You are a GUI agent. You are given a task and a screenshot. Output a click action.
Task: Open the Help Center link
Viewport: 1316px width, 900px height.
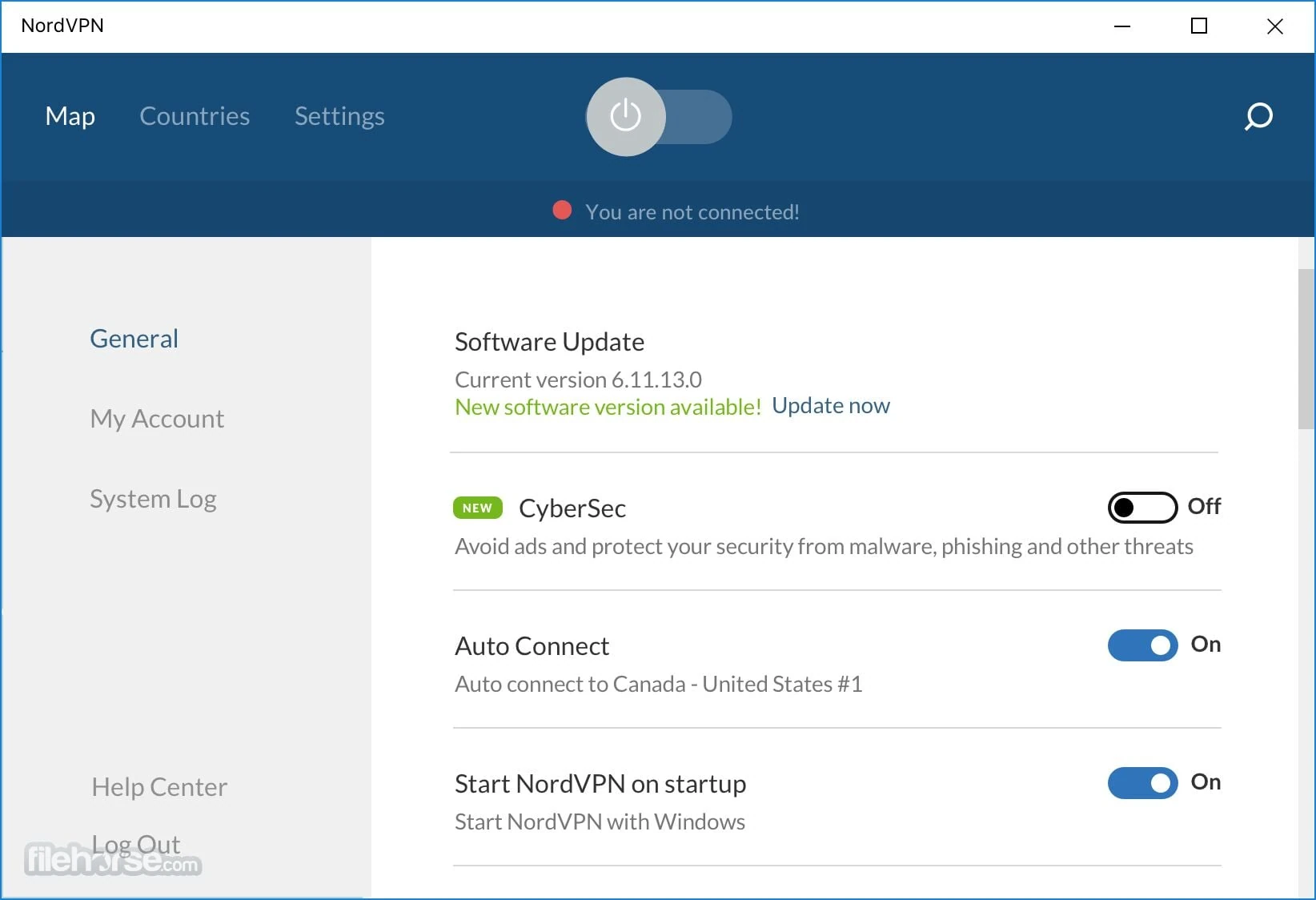click(x=159, y=787)
